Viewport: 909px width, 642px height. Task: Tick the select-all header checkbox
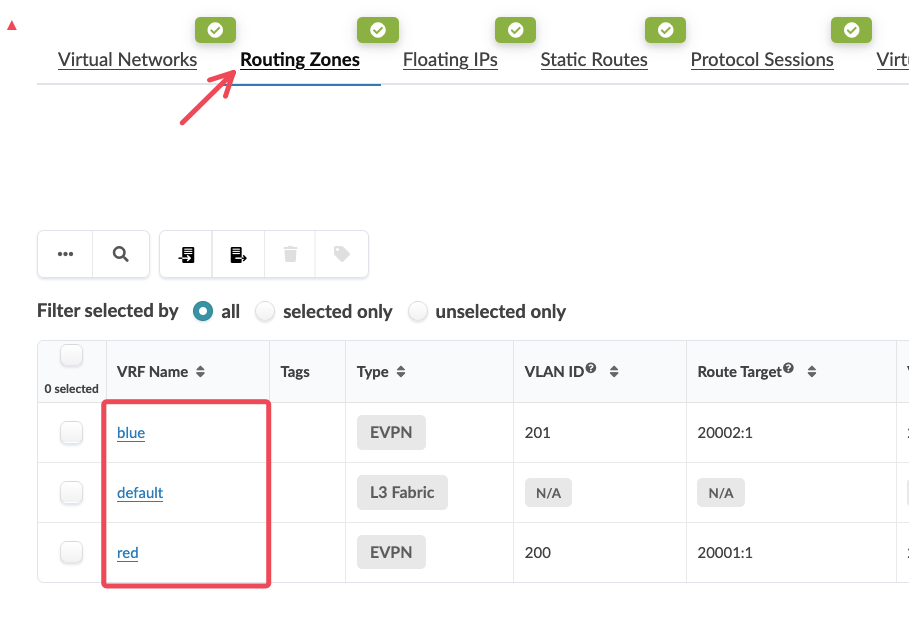tap(71, 356)
